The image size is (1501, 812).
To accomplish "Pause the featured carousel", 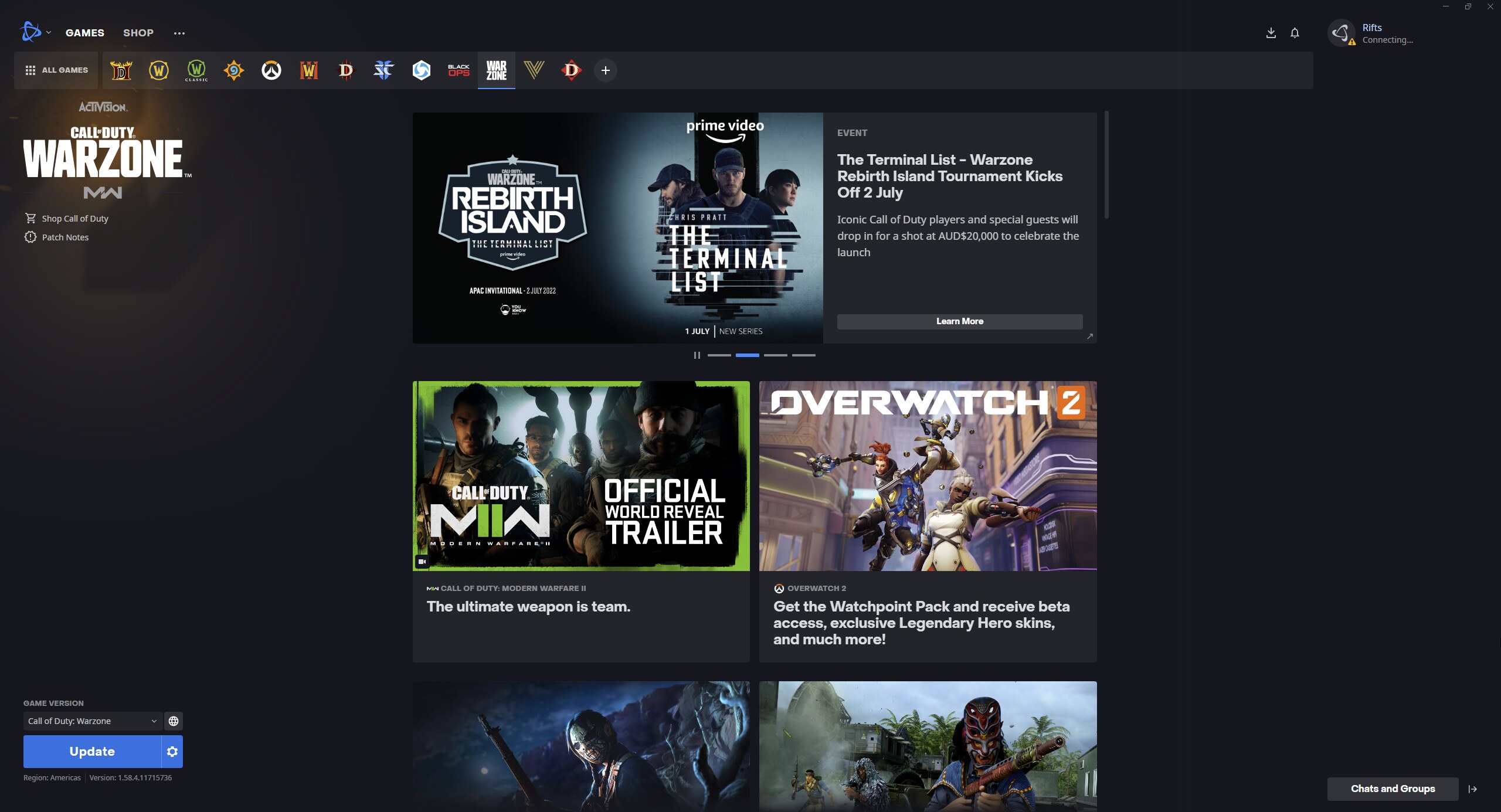I will pos(697,355).
